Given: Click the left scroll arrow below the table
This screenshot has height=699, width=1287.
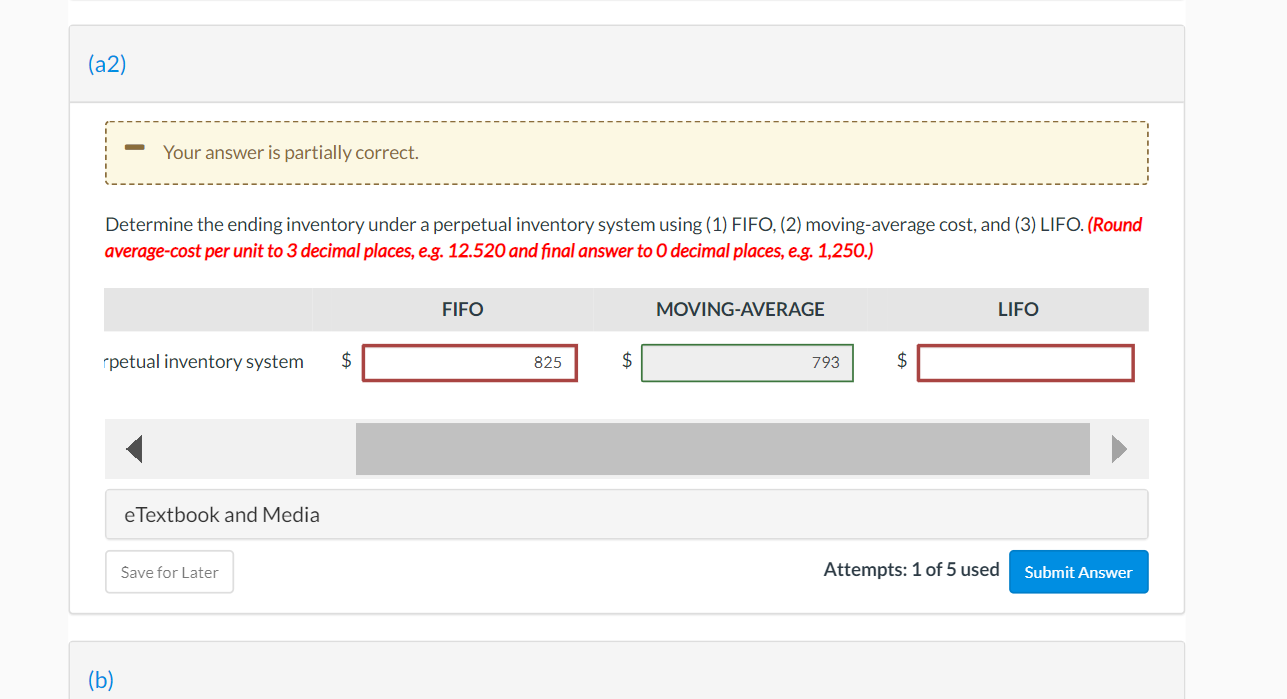Looking at the screenshot, I should click(134, 448).
